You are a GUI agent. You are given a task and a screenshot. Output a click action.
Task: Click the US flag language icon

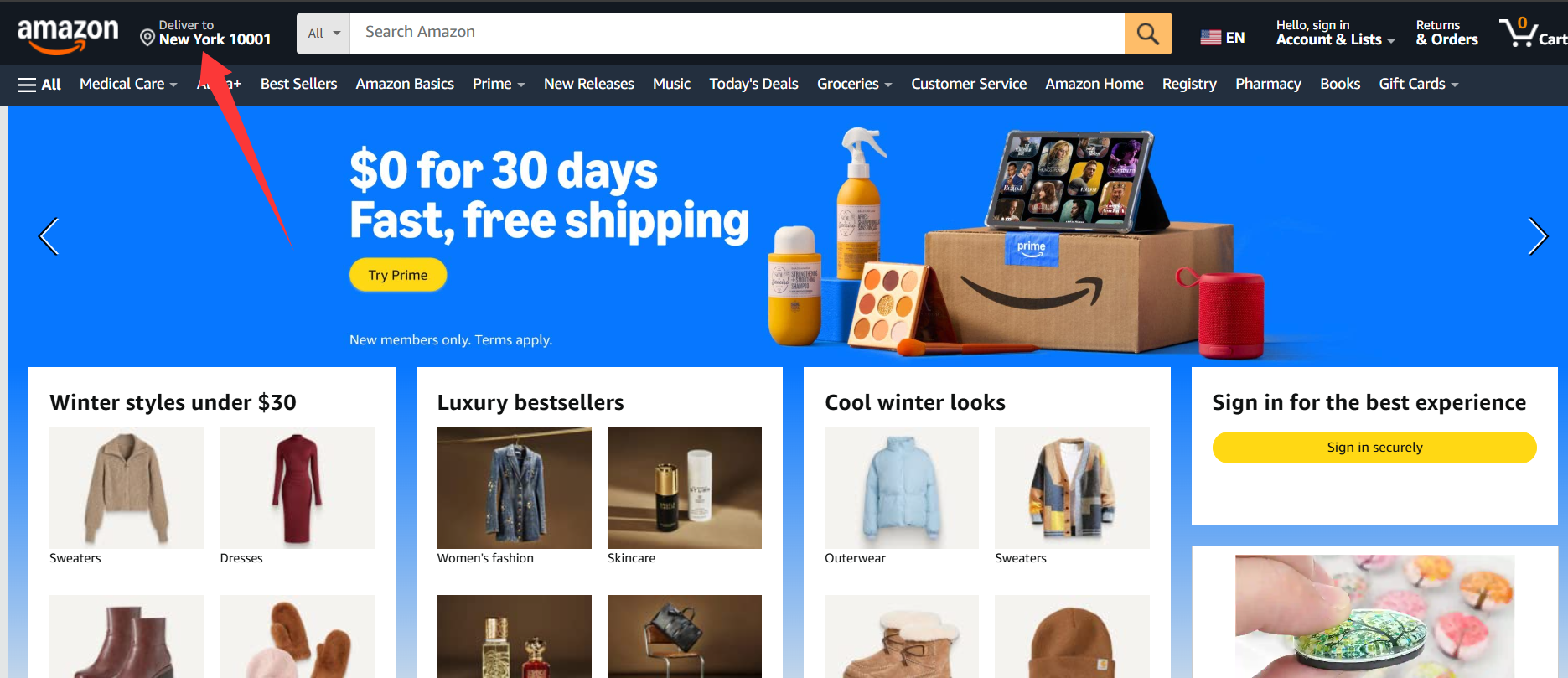coord(1210,37)
